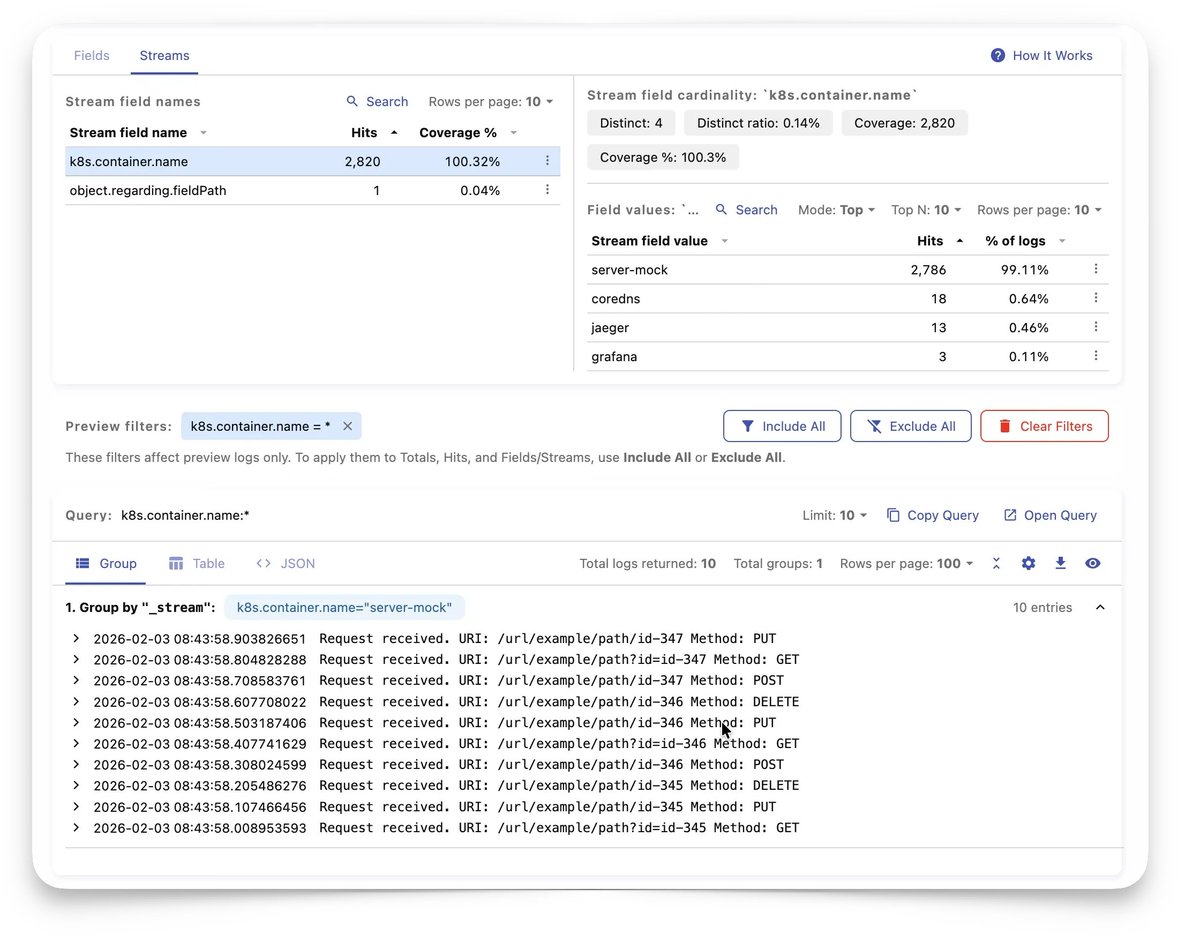Expand log entry at 08:43:58.008953593
1200x934 pixels.
point(76,827)
